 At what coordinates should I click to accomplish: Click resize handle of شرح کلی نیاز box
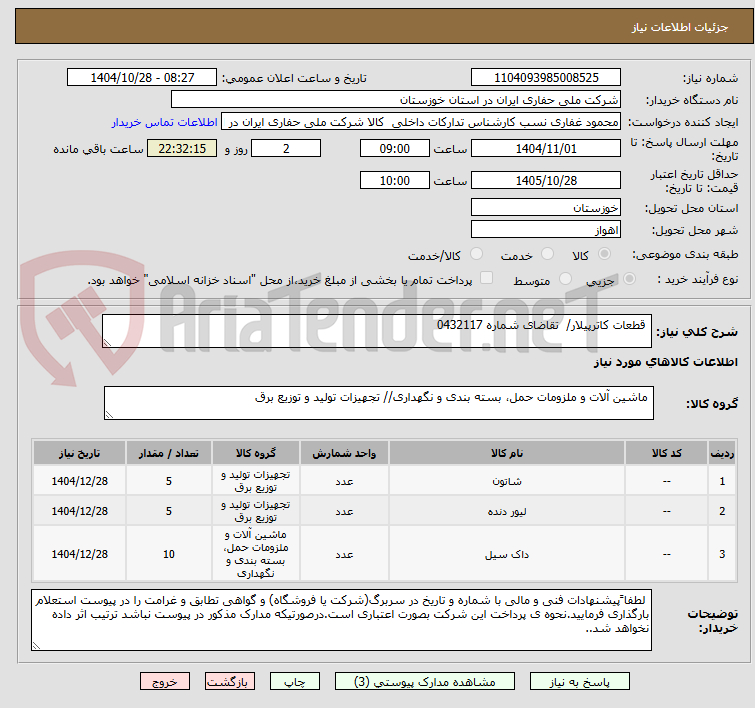(107, 343)
